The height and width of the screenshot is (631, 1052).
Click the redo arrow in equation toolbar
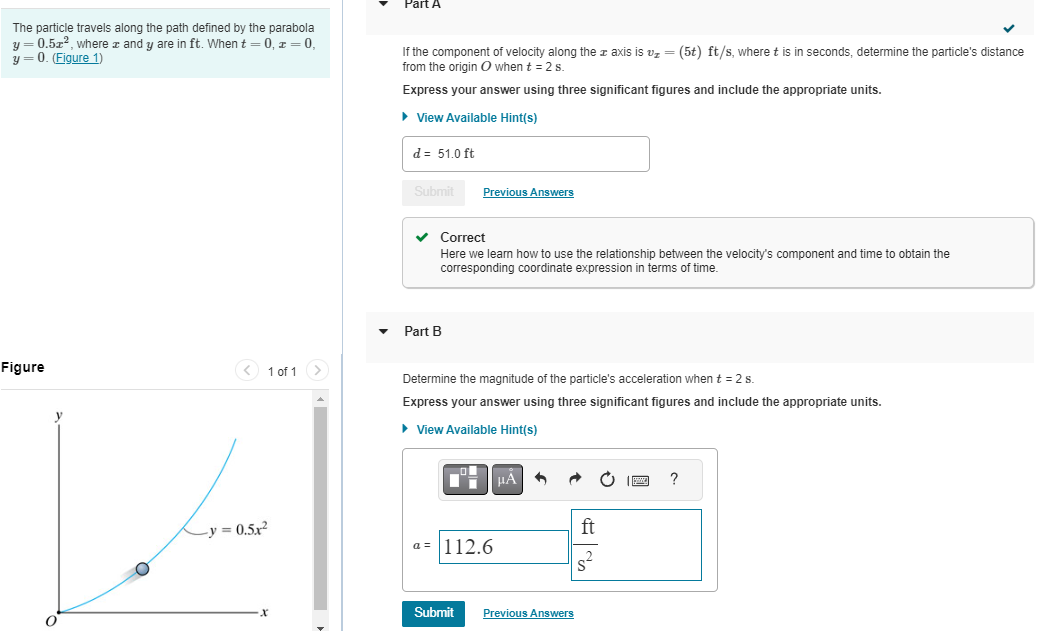[x=574, y=478]
